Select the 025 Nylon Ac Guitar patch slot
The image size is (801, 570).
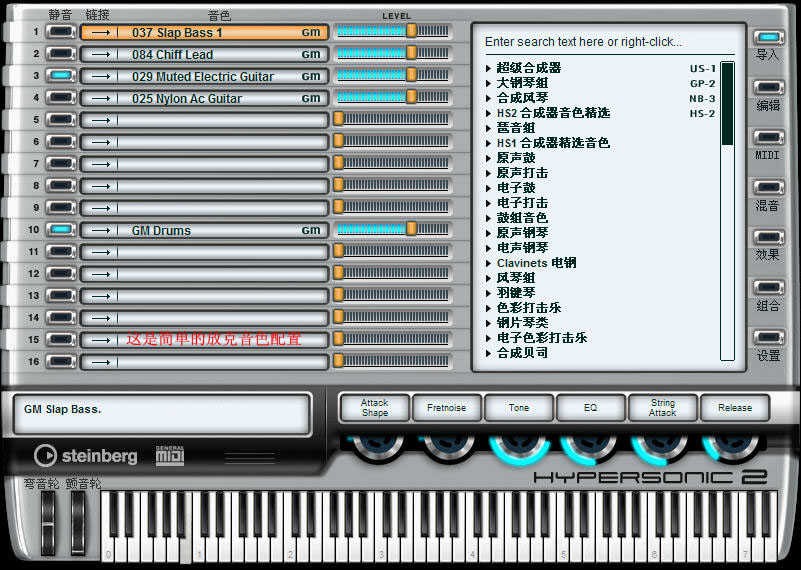pos(222,98)
